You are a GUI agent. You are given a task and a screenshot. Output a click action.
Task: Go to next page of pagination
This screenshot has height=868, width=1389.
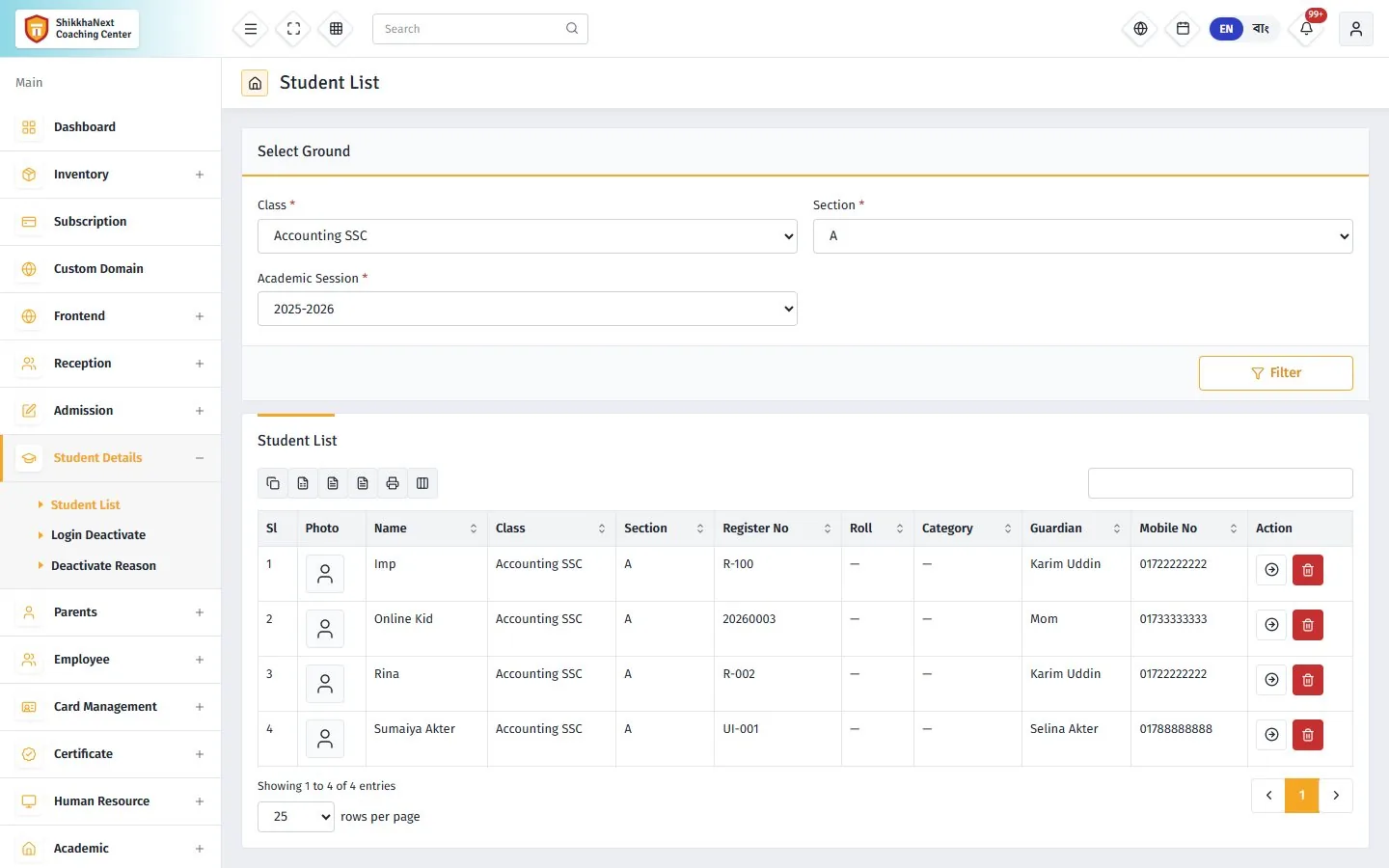coord(1336,796)
